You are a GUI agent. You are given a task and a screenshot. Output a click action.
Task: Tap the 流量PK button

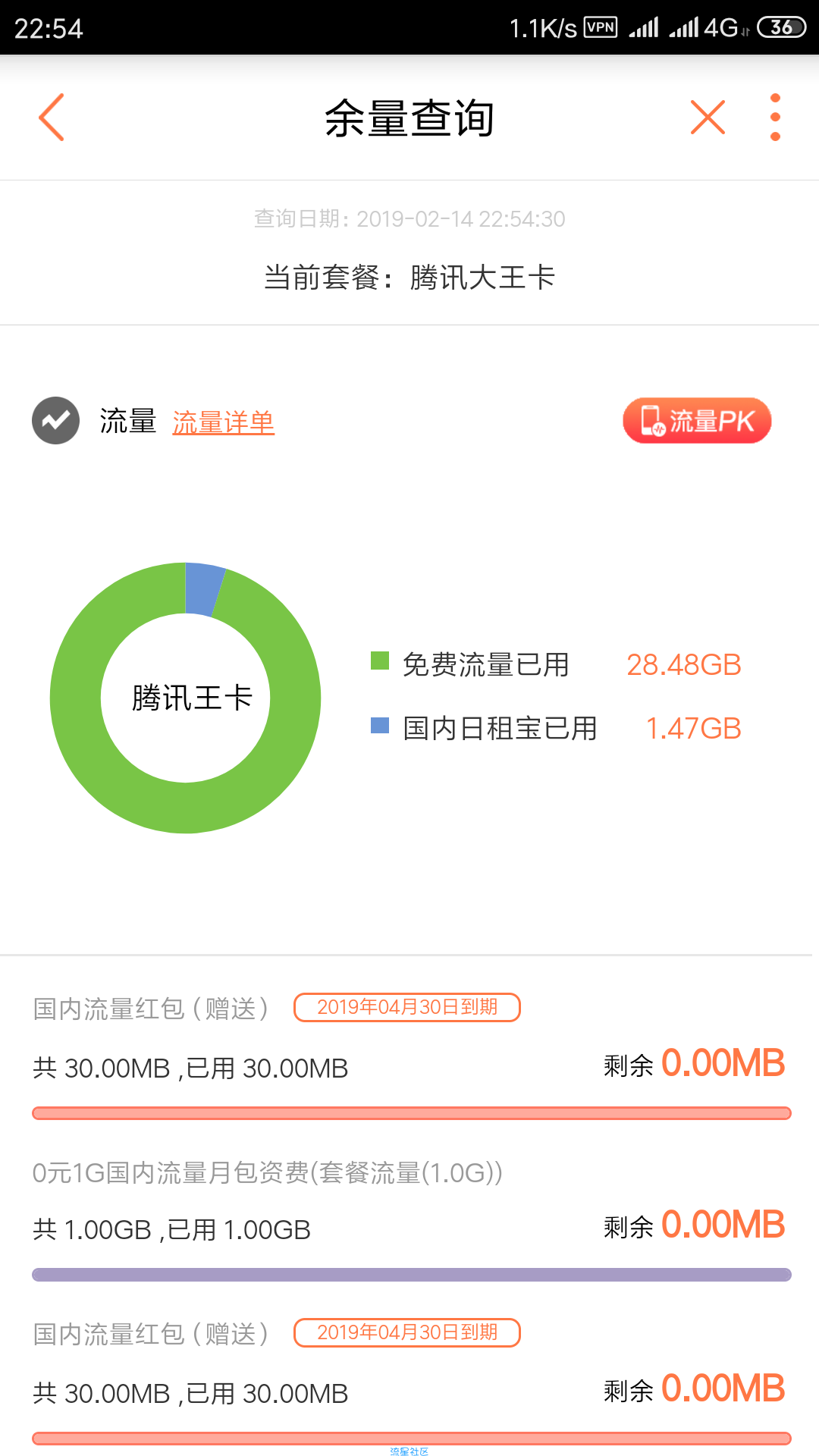(x=697, y=420)
